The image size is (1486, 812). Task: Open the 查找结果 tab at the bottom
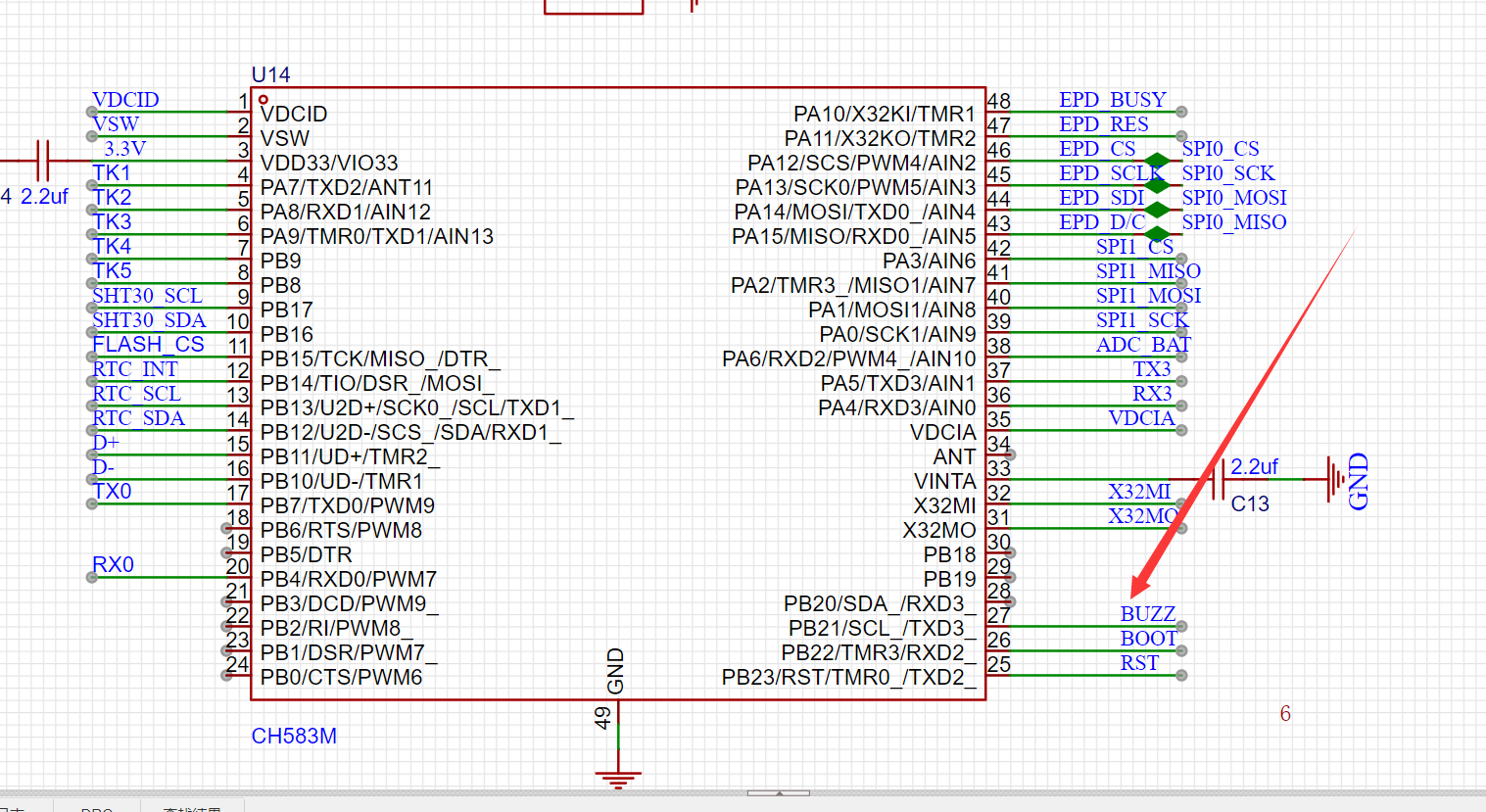[192, 808]
